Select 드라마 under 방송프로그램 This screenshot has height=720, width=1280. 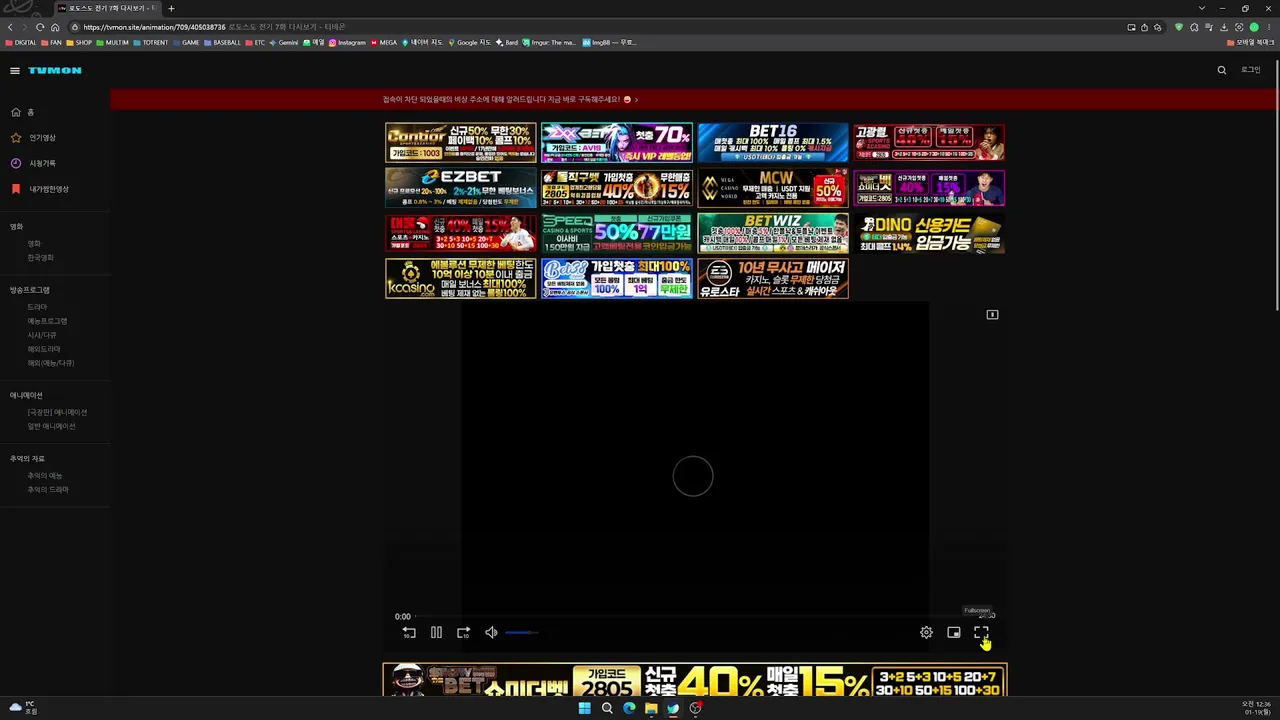pyautogui.click(x=37, y=307)
